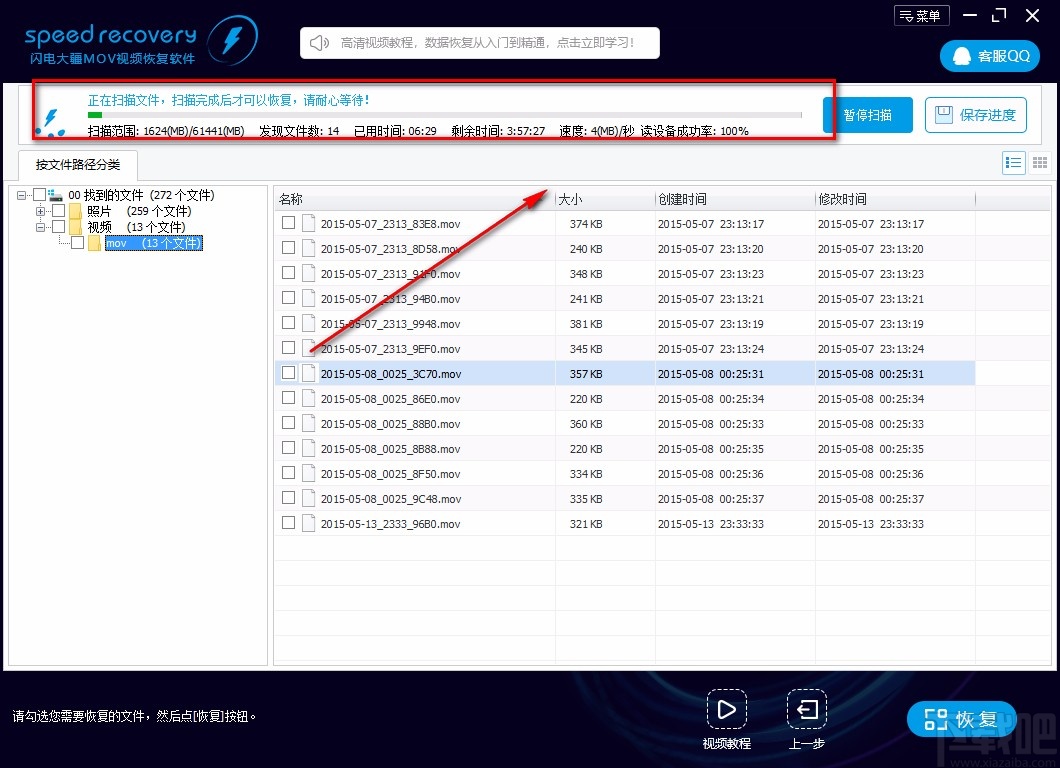1060x768 pixels.
Task: Click file icon of 2015-05-08_0025_8B88.mov
Action: click(309, 448)
